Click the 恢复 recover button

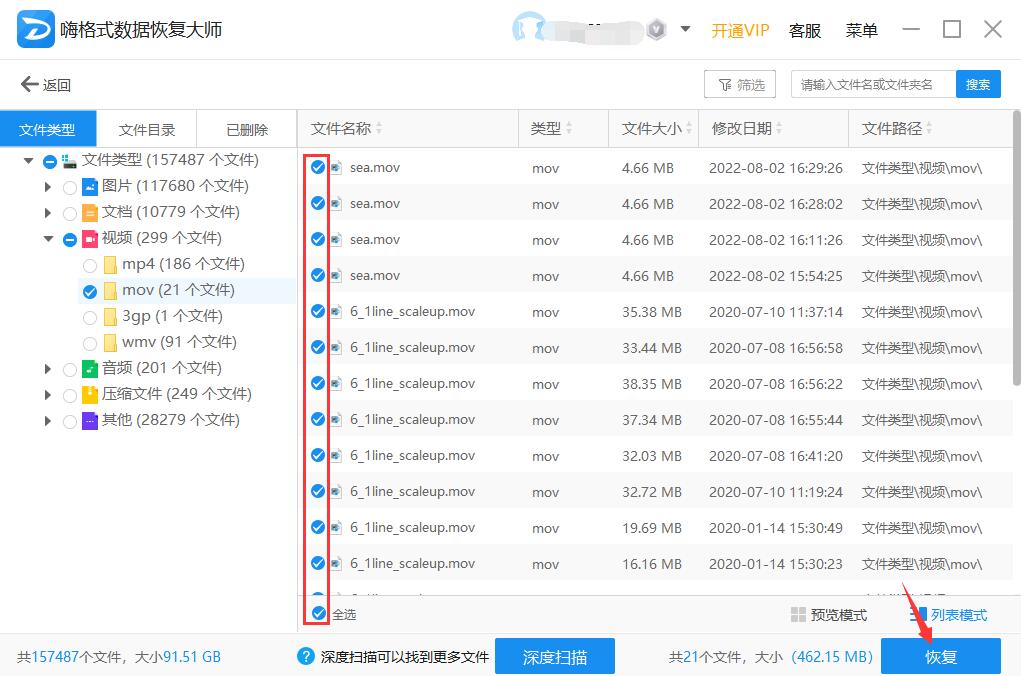pos(940,657)
